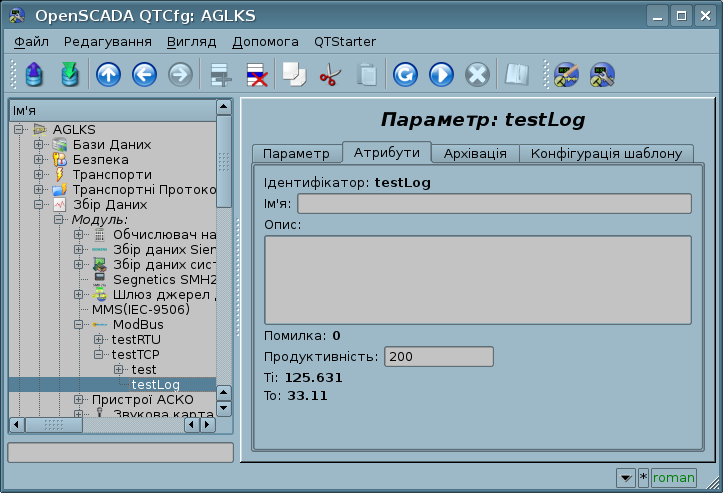The height and width of the screenshot is (493, 723).
Task: Expand the testRTU tree node
Action: [99, 340]
